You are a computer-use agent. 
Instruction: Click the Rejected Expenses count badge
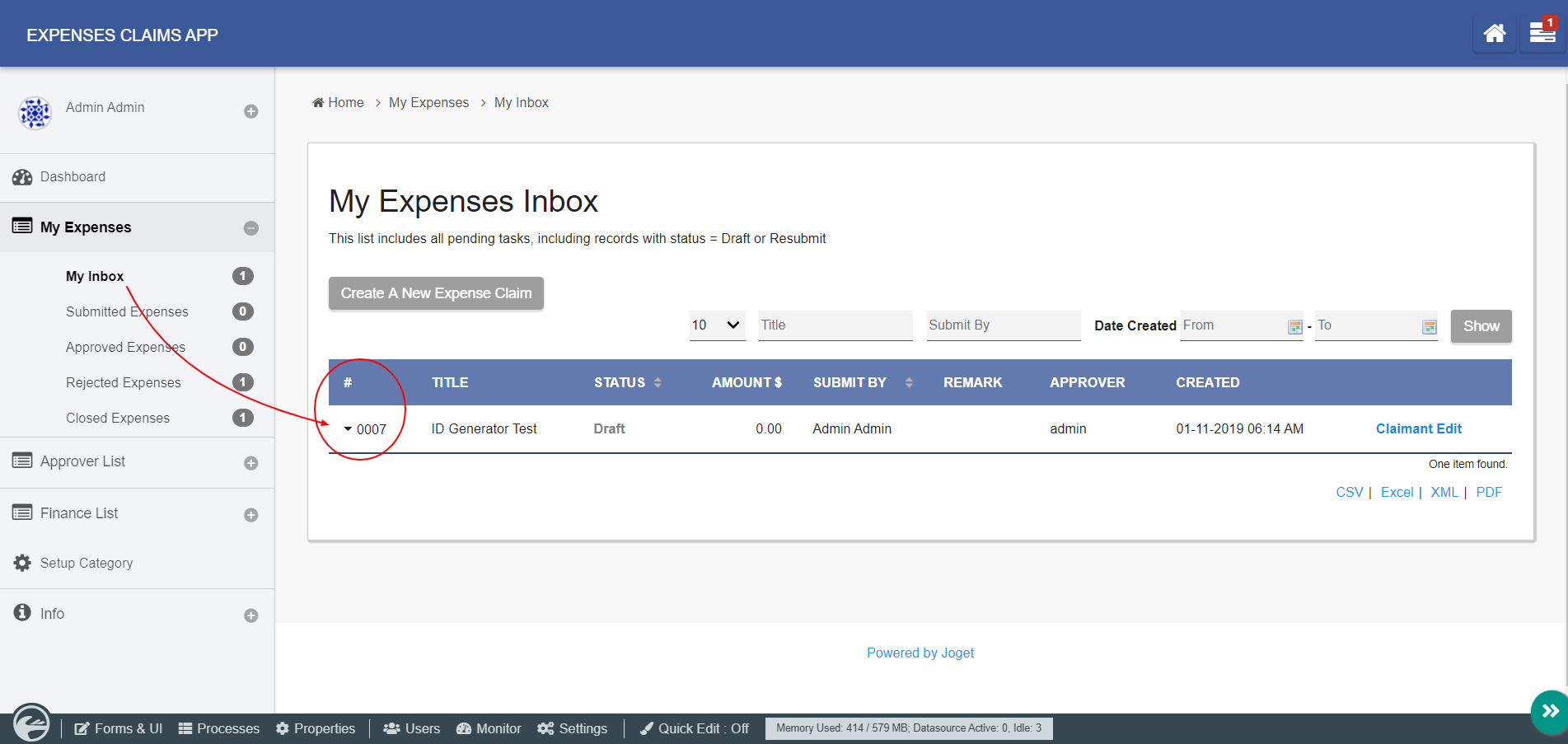pos(242,382)
